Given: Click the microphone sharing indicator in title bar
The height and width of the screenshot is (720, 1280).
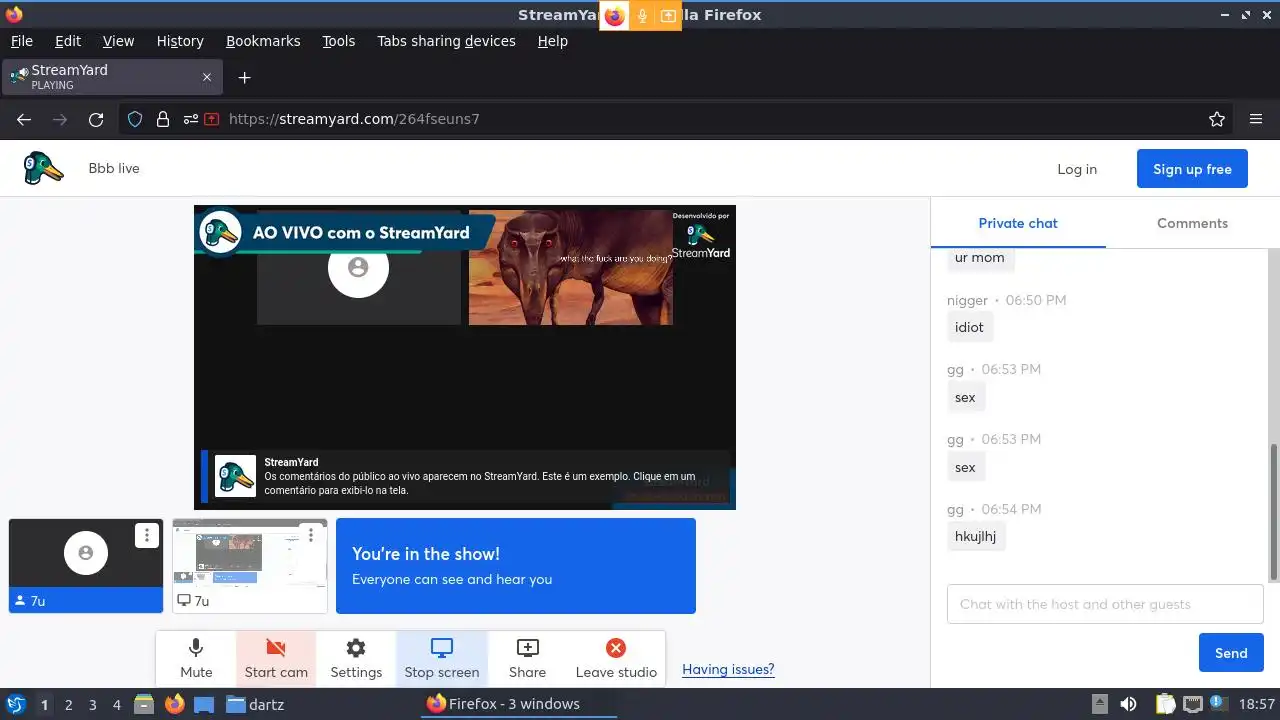Looking at the screenshot, I should click(642, 16).
